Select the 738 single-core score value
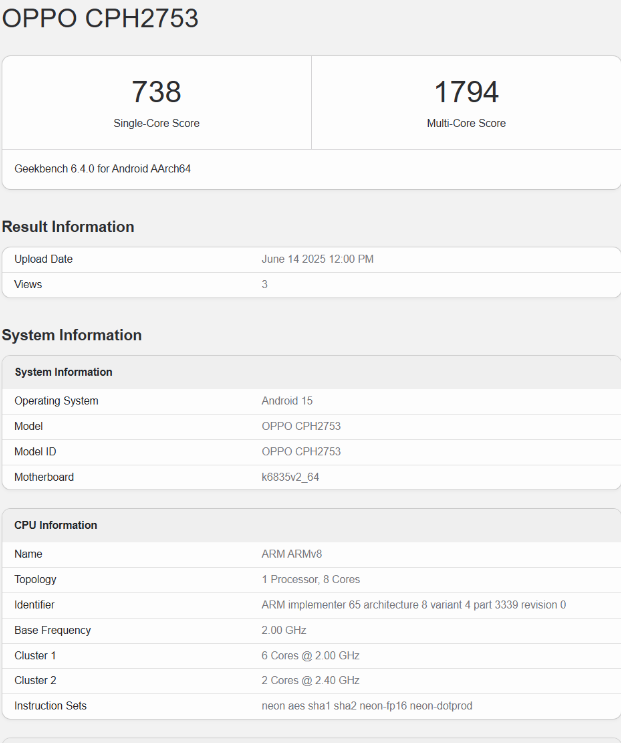 pos(156,91)
